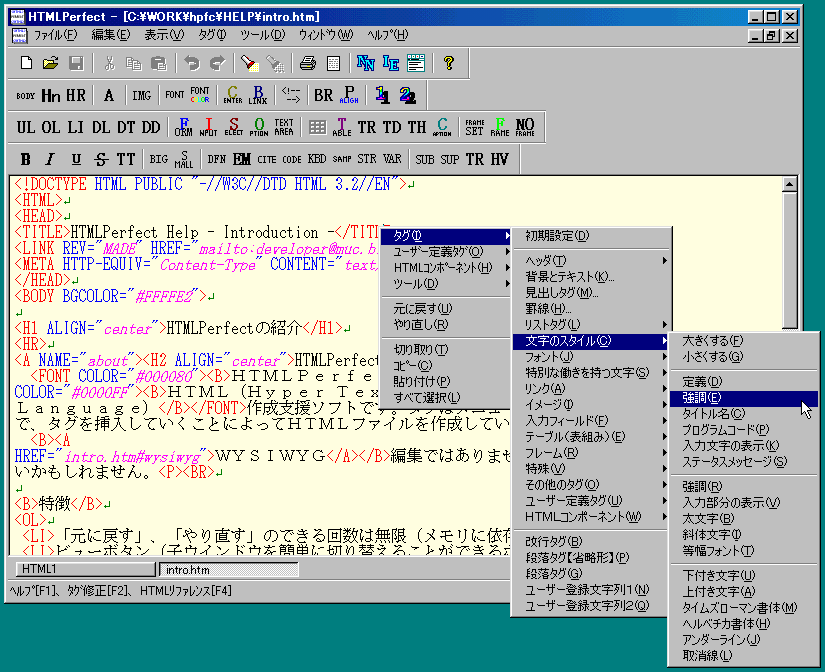Expand the テーブル(表組み)(E) submenu
The image size is (825, 672).
(x=592, y=437)
